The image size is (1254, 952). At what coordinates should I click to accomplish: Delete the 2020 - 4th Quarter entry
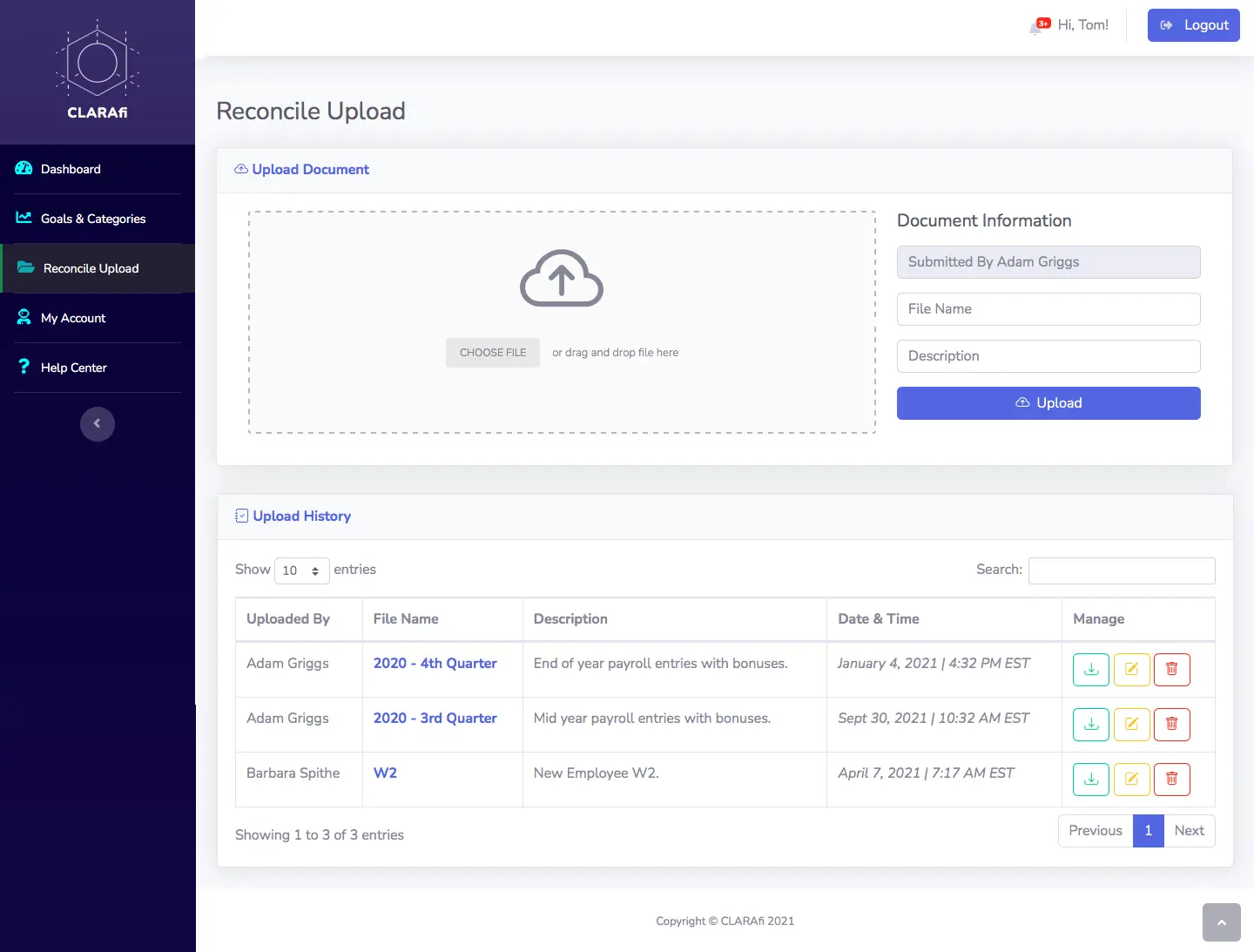[1171, 670]
